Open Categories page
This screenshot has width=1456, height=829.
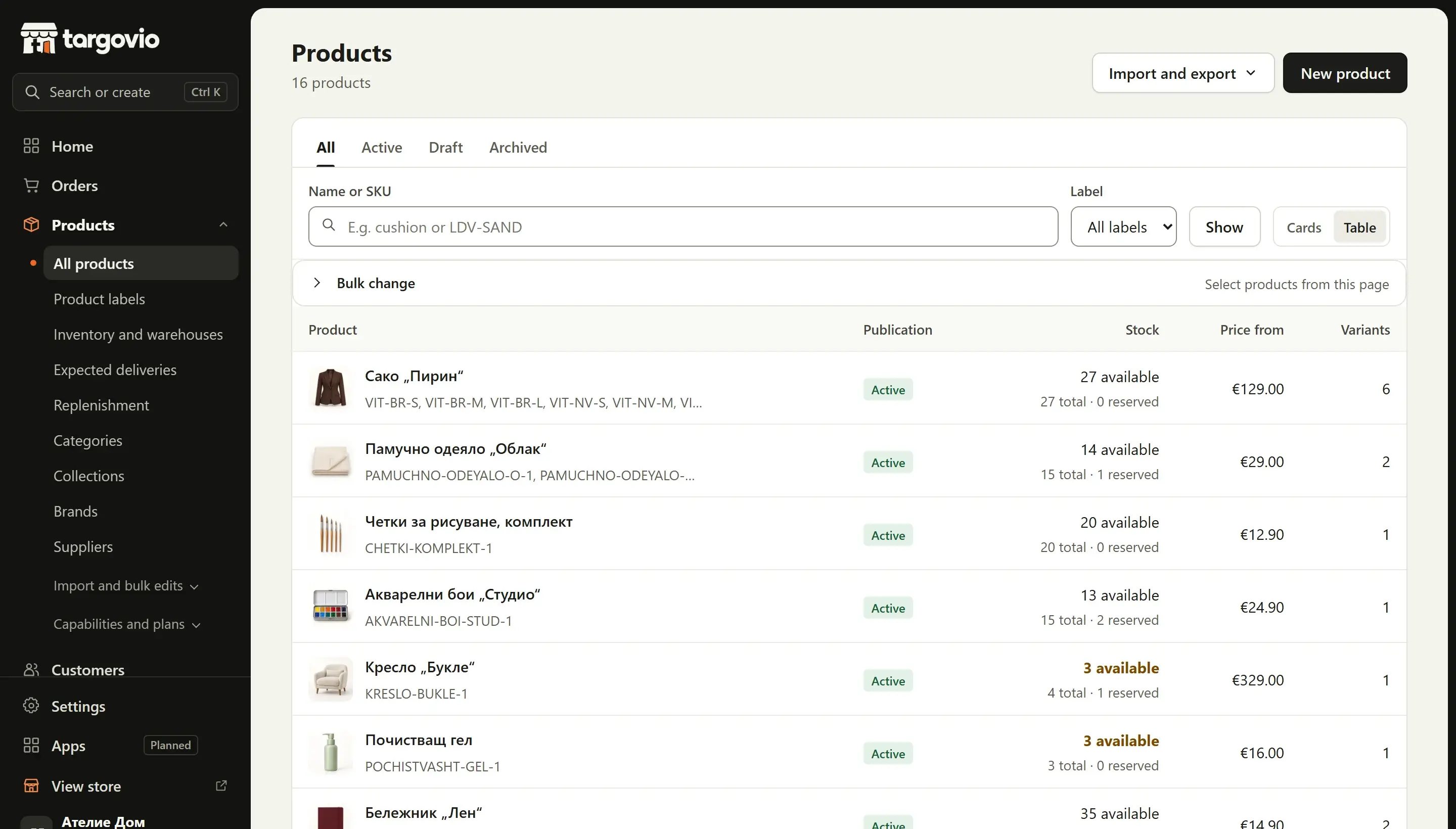[87, 440]
